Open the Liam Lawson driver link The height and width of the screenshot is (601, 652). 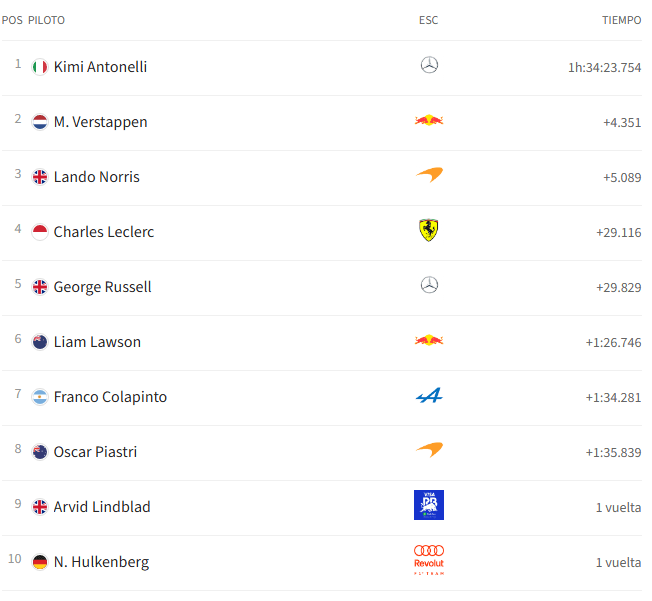click(97, 342)
